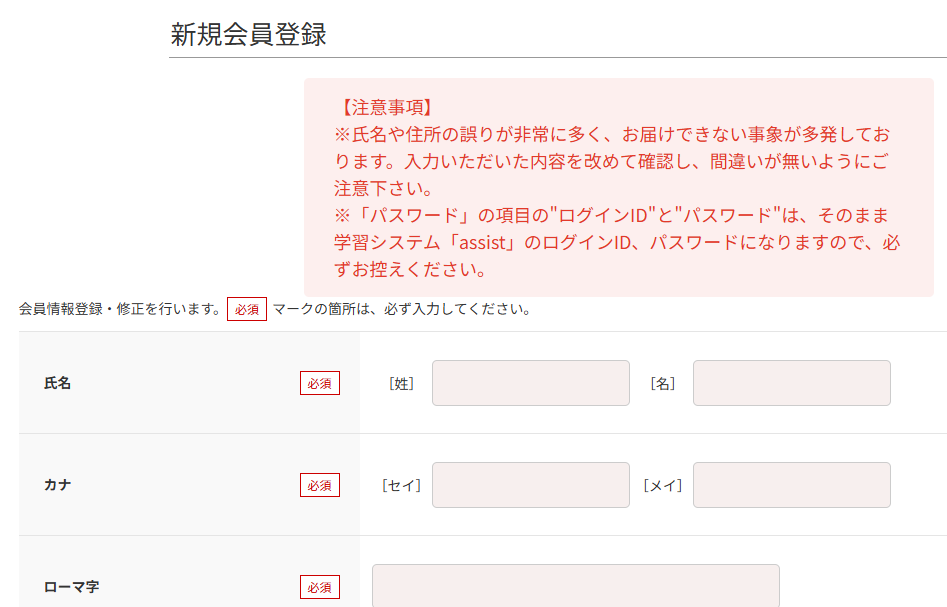Viewport: 947px width, 607px height.
Task: Click the notice text mentioning assist login
Action: pyautogui.click(x=617, y=242)
